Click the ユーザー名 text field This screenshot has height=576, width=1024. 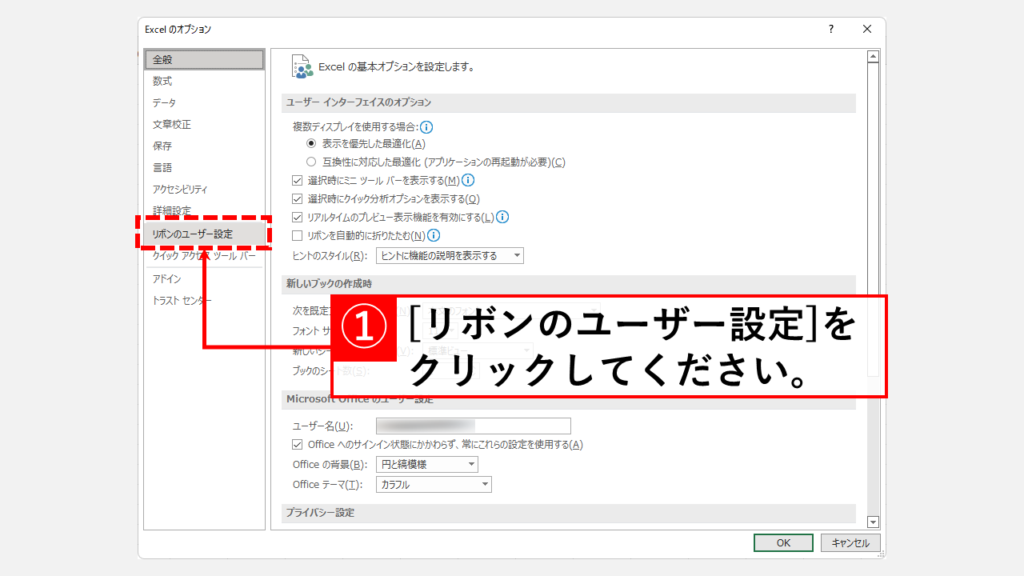click(472, 426)
